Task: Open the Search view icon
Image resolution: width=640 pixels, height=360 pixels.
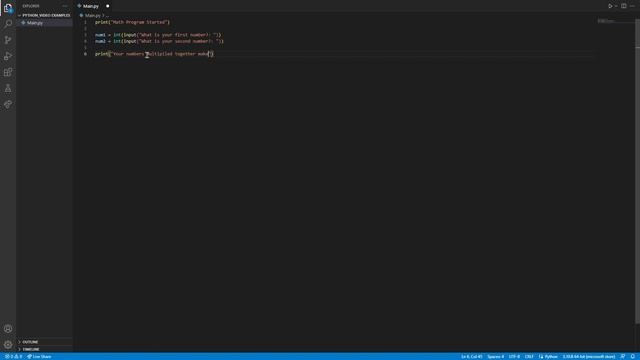Action: (8, 24)
